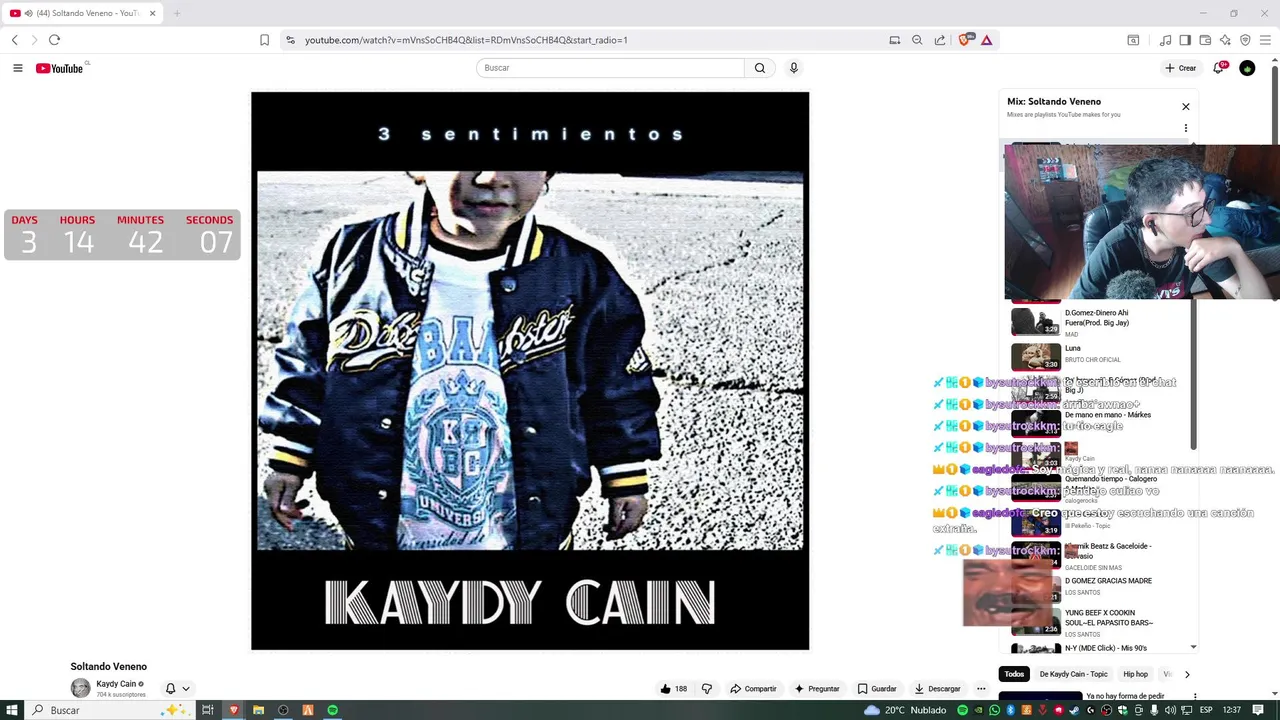Open Brave Shields lion icon

point(964,40)
